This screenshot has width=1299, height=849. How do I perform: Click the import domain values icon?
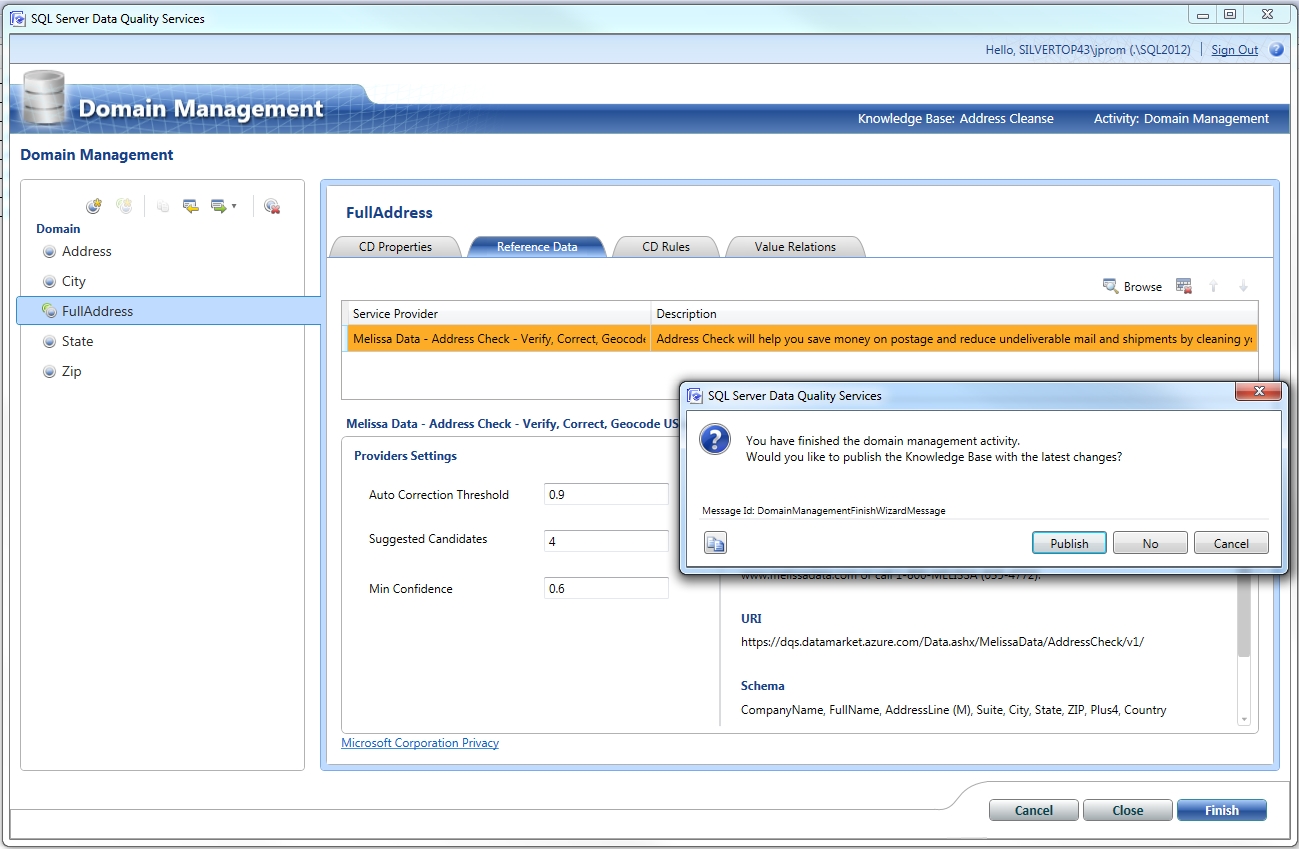tap(190, 206)
